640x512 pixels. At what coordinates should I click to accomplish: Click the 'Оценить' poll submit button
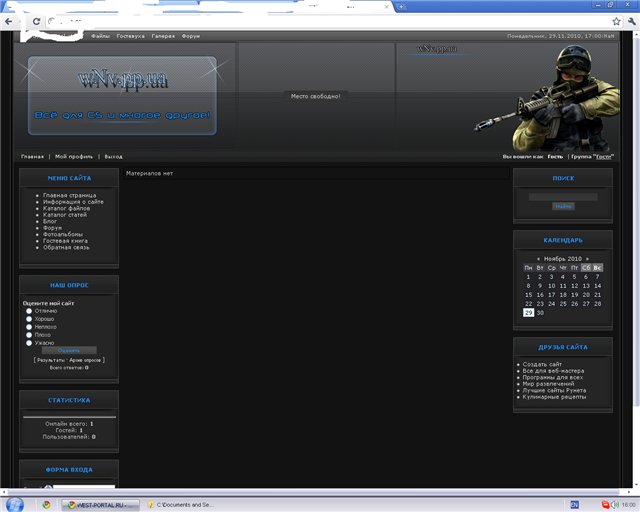pos(68,351)
